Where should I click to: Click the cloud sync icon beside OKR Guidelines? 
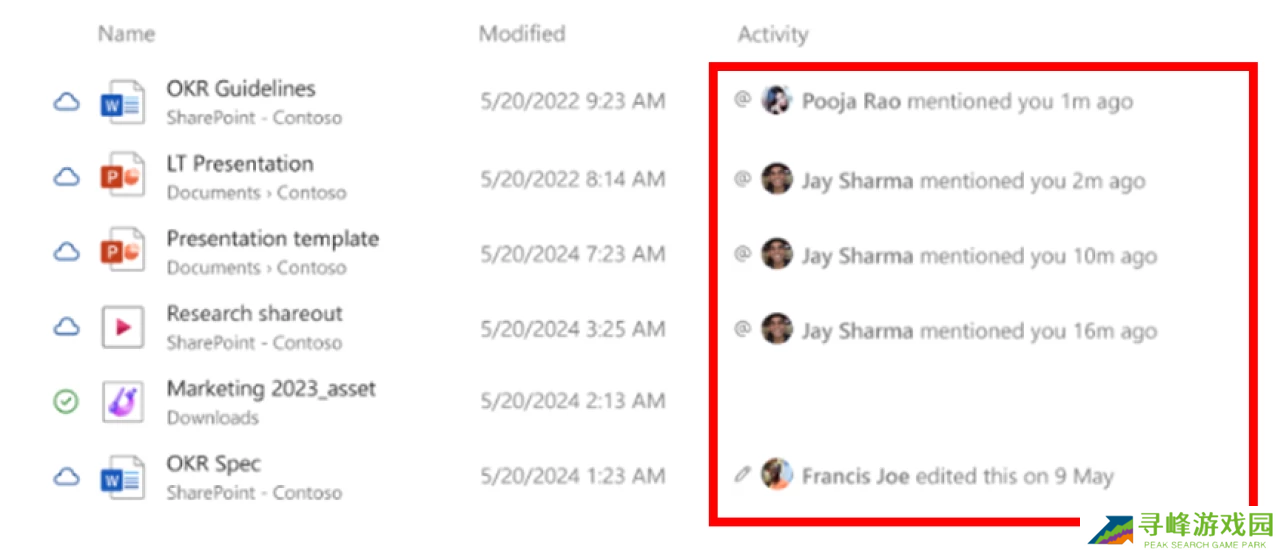point(66,102)
